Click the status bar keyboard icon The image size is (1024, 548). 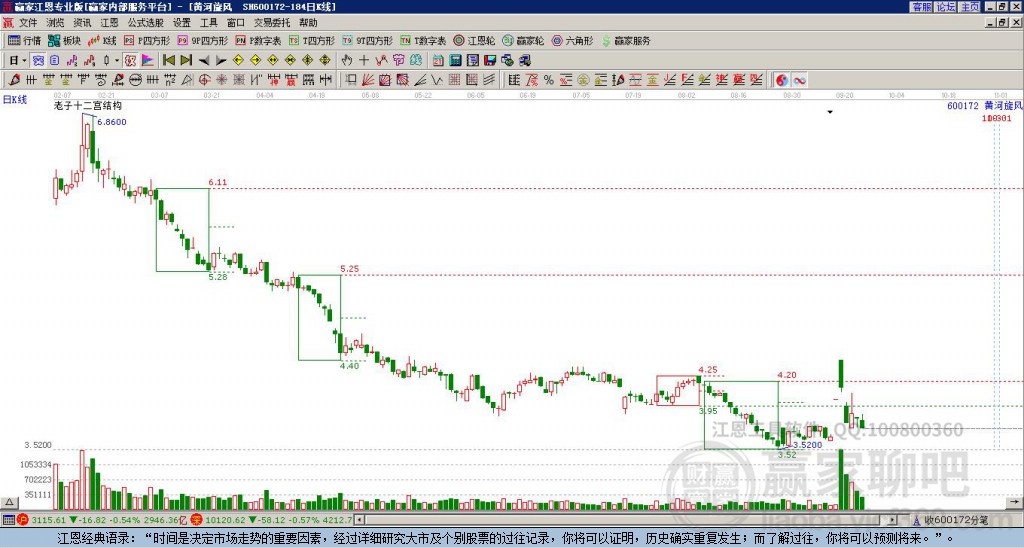pos(8,520)
